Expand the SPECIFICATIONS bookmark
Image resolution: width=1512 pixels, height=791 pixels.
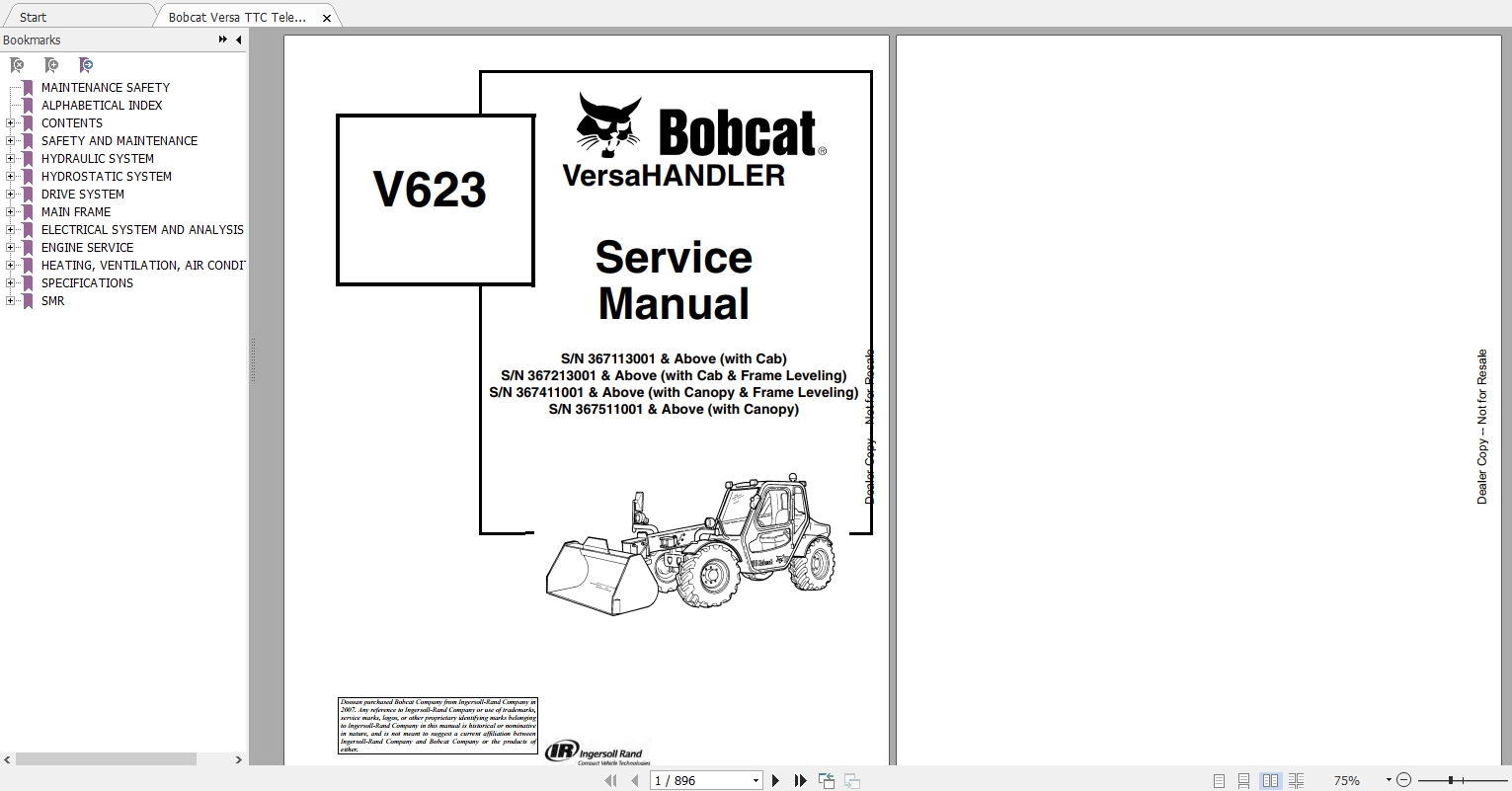click(10, 283)
